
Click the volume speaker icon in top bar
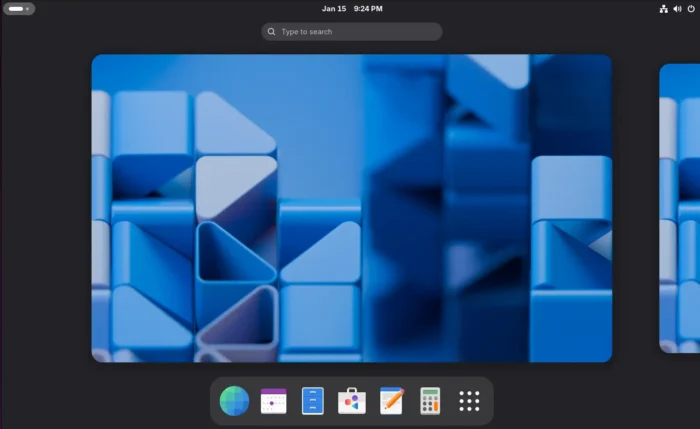tap(677, 8)
